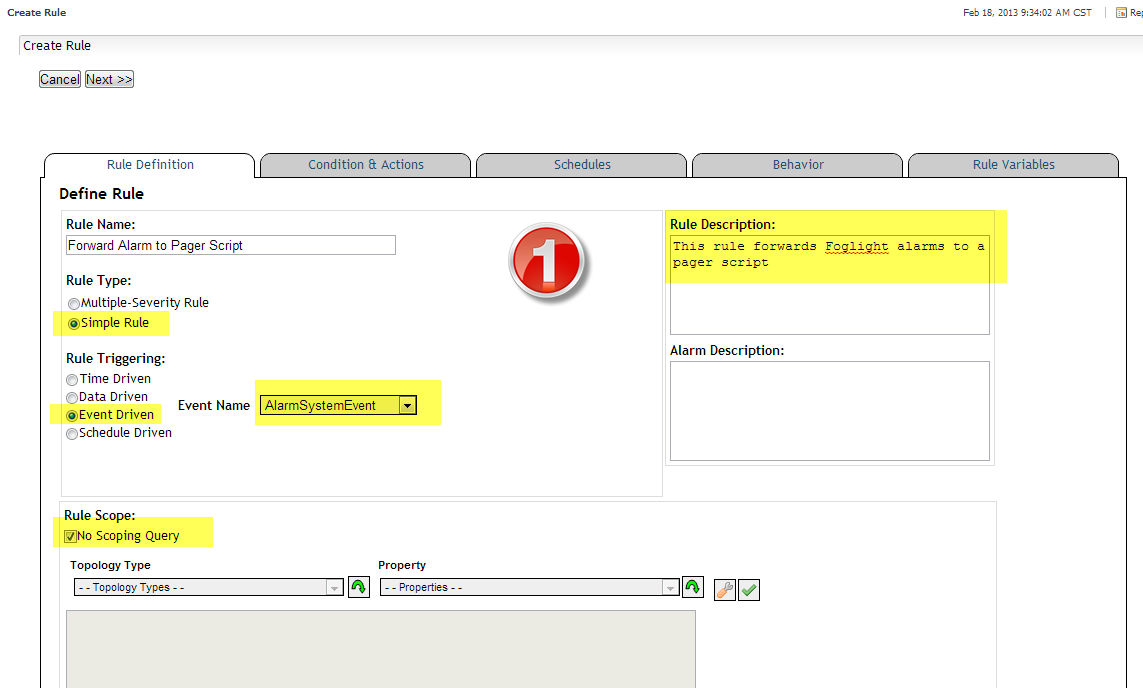This screenshot has height=688, width=1143.
Task: Click the green checkmark validate icon
Action: coord(749,590)
